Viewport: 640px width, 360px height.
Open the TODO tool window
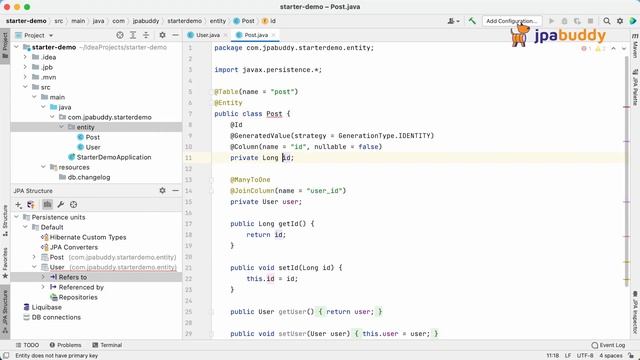[x=27, y=345]
